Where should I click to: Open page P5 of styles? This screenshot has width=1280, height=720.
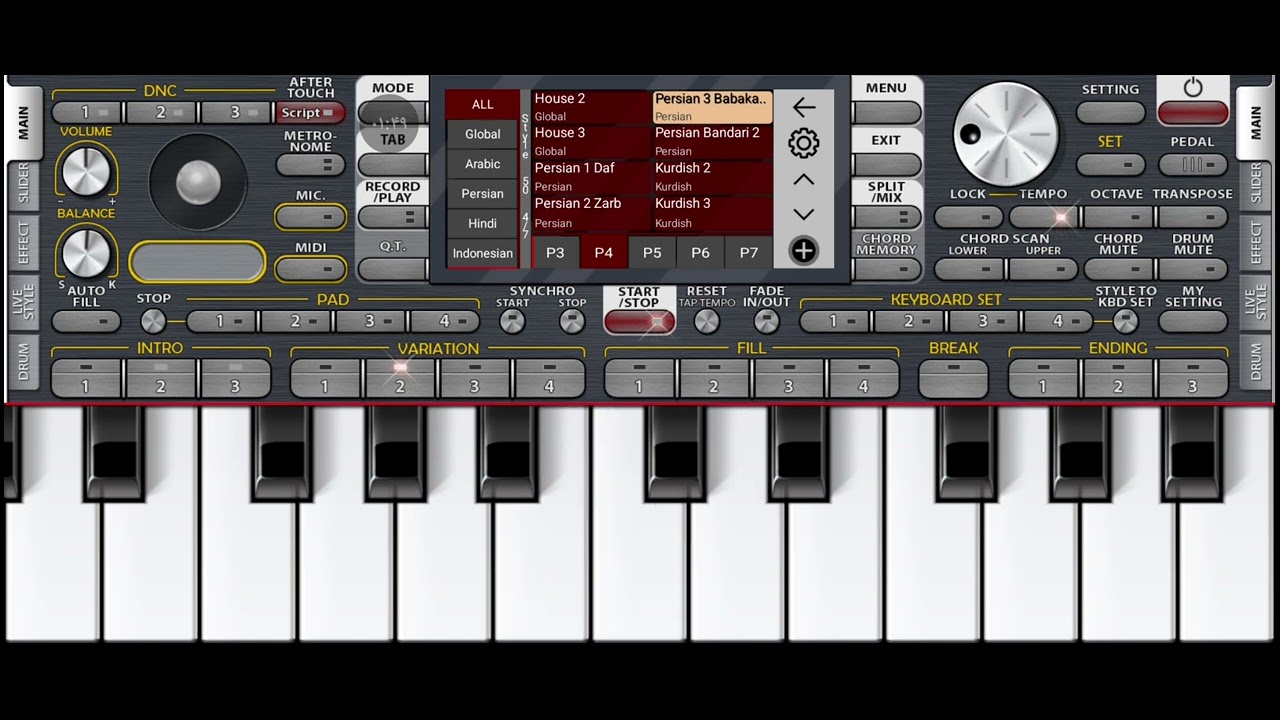652,253
